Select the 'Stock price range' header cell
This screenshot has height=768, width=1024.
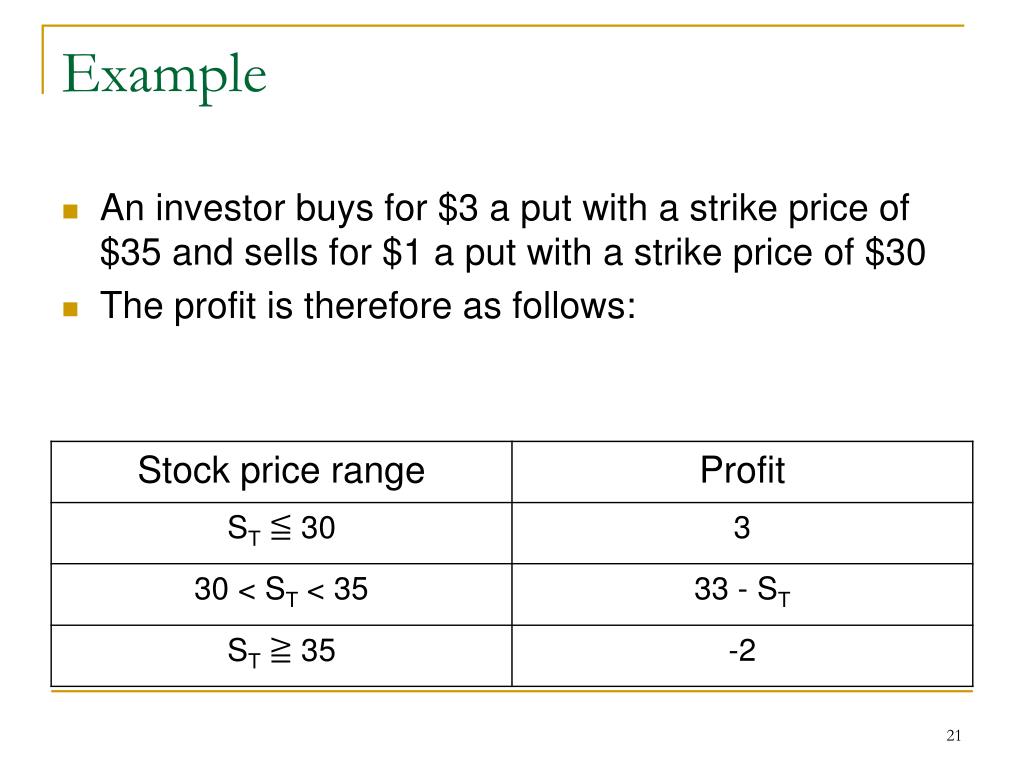[281, 472]
